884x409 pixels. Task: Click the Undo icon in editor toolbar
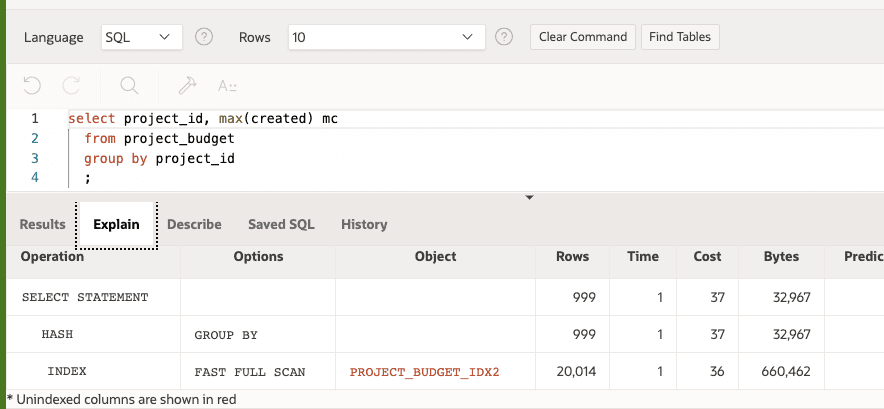(32, 86)
